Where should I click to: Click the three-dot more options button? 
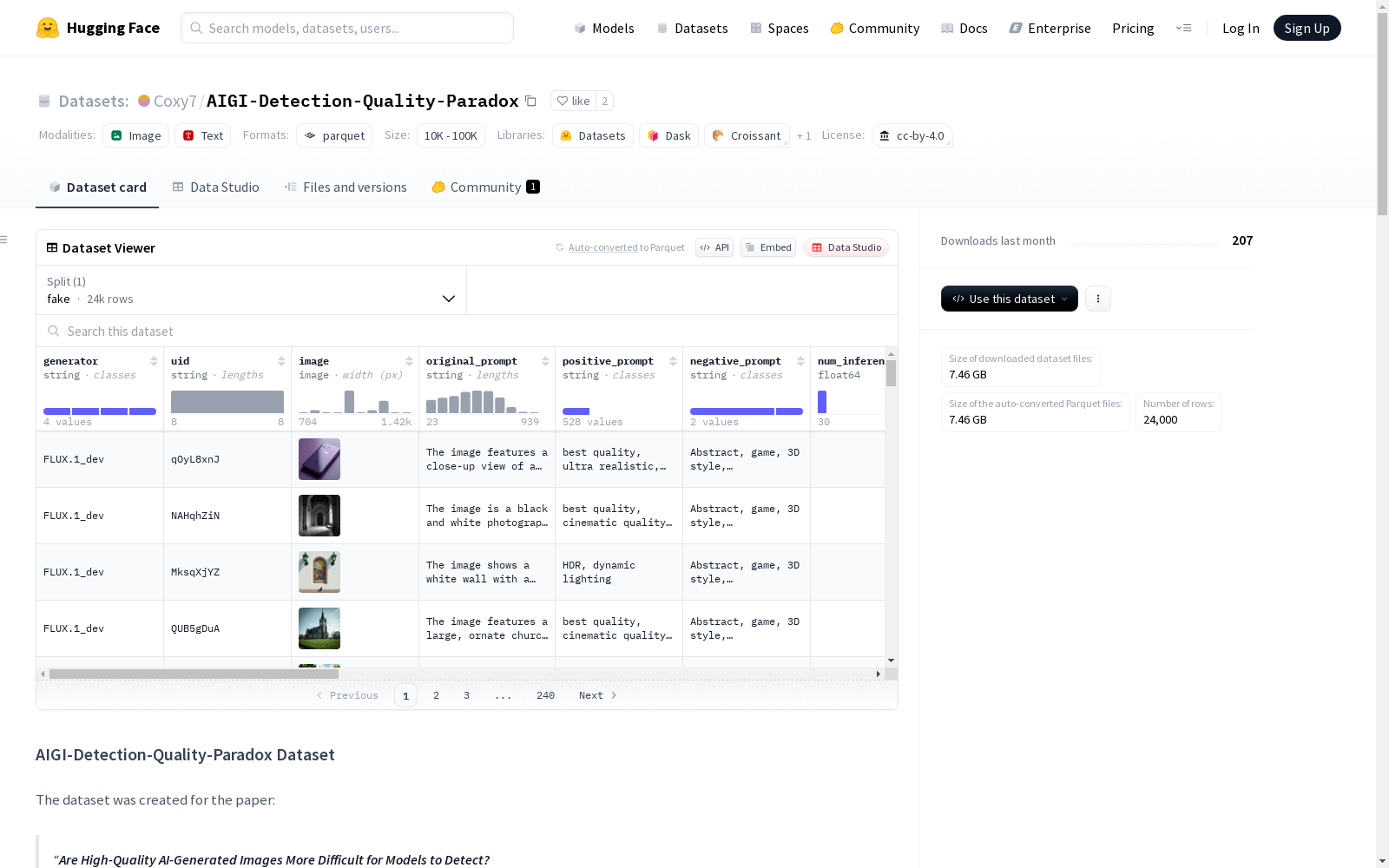click(1098, 299)
